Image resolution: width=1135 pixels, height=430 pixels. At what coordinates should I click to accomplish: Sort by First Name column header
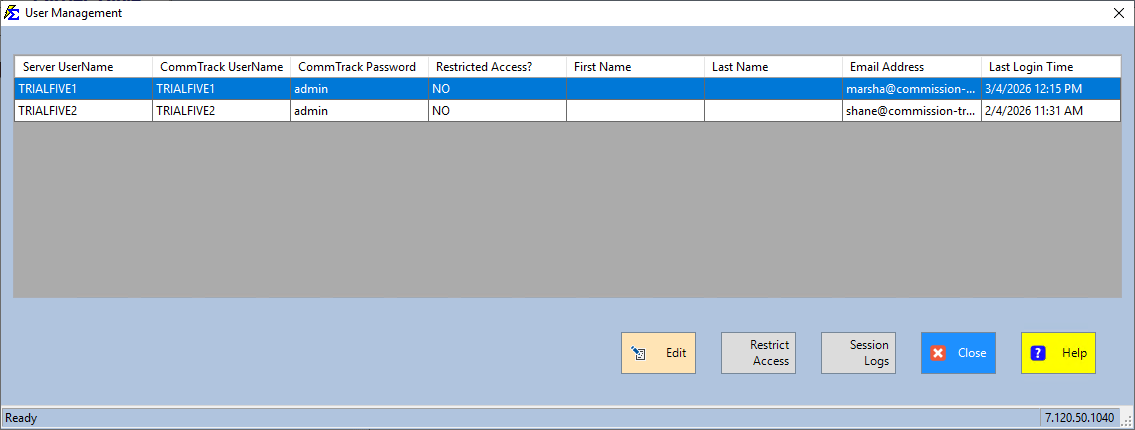pos(635,67)
